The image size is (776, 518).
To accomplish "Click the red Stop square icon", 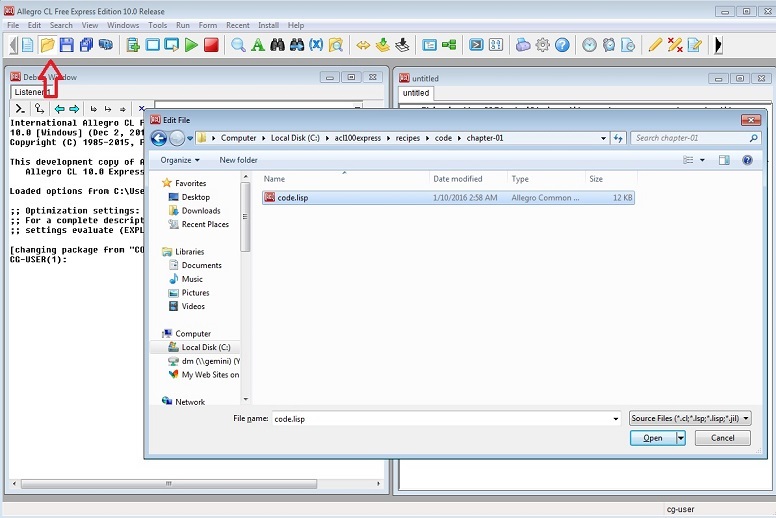I will tap(211, 45).
